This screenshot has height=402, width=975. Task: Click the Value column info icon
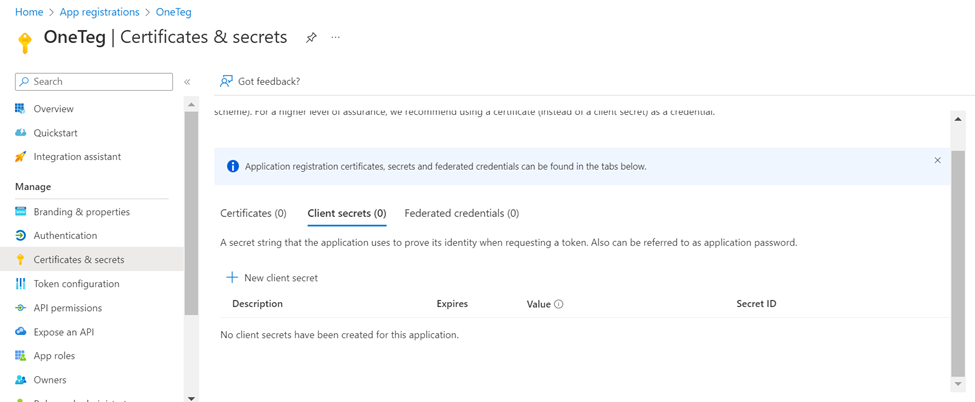click(x=559, y=304)
